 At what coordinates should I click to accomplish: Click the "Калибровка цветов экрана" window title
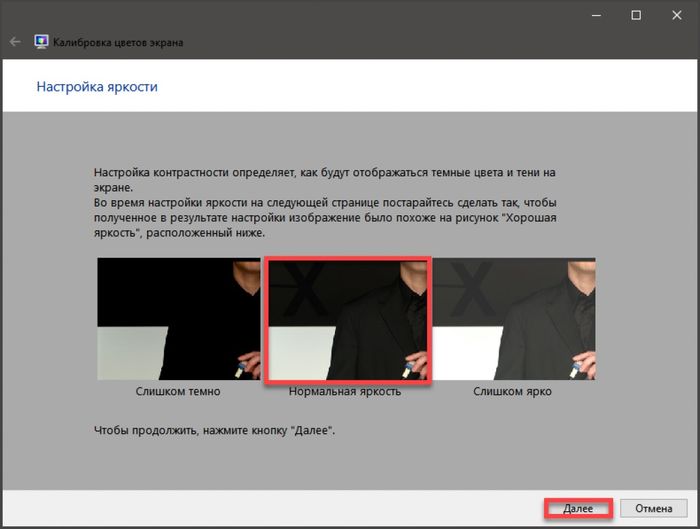click(119, 43)
